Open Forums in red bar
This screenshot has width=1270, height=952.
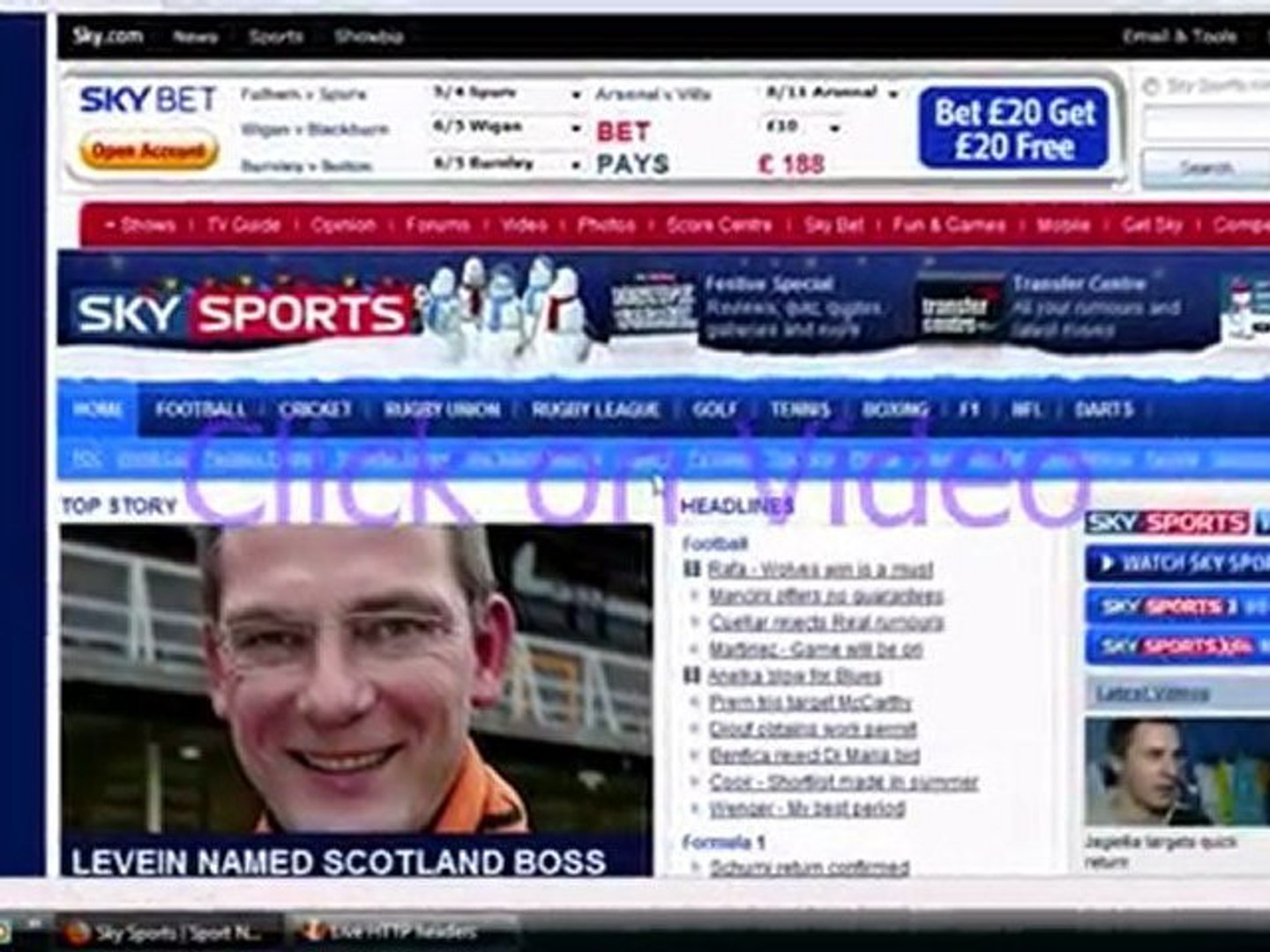[437, 225]
